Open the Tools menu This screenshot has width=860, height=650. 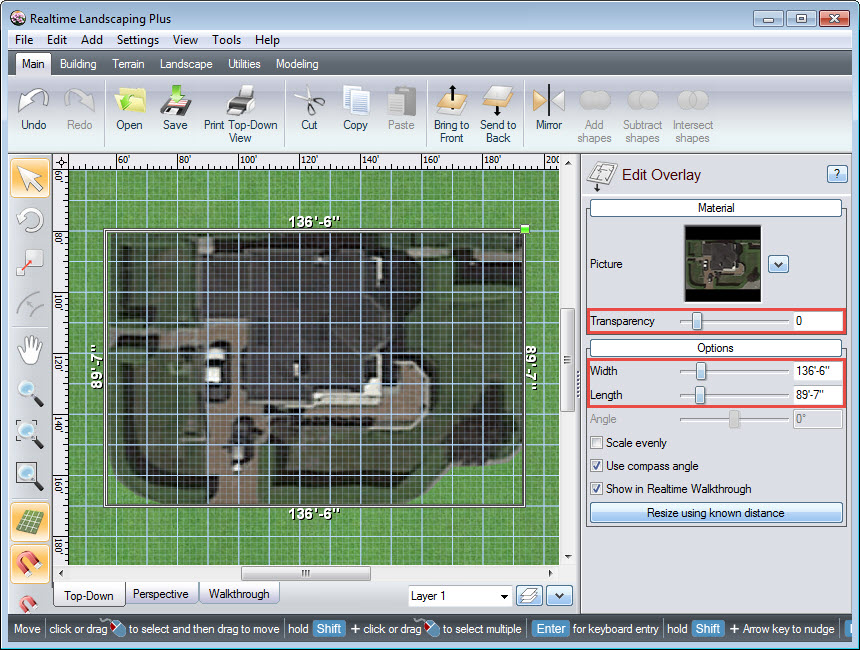pyautogui.click(x=227, y=40)
